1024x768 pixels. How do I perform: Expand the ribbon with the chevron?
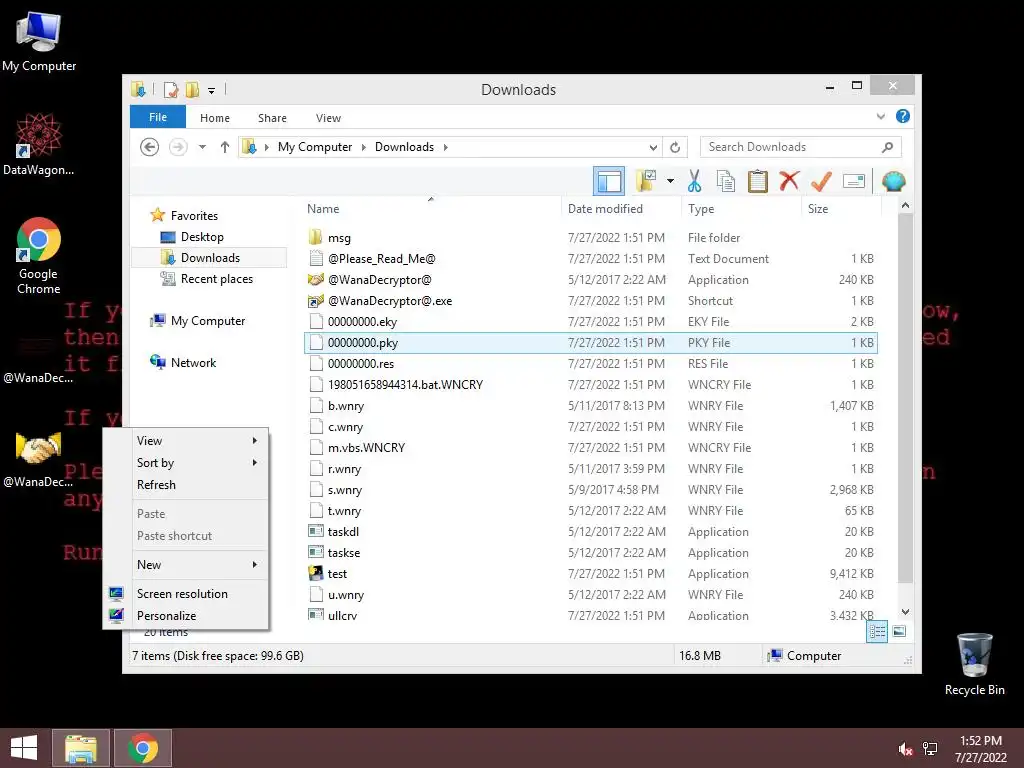tap(880, 117)
